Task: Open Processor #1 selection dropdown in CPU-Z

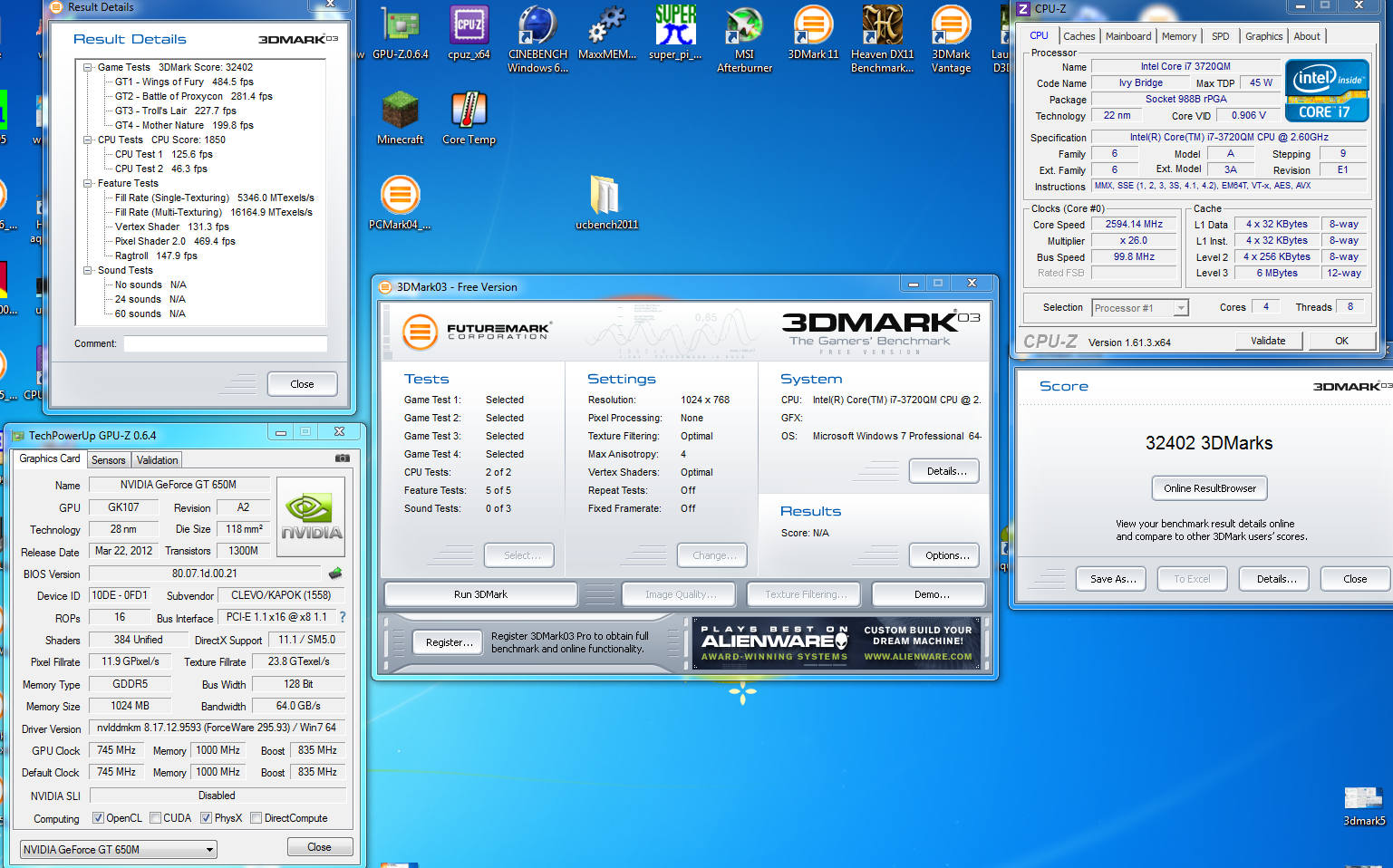Action: tap(1139, 308)
